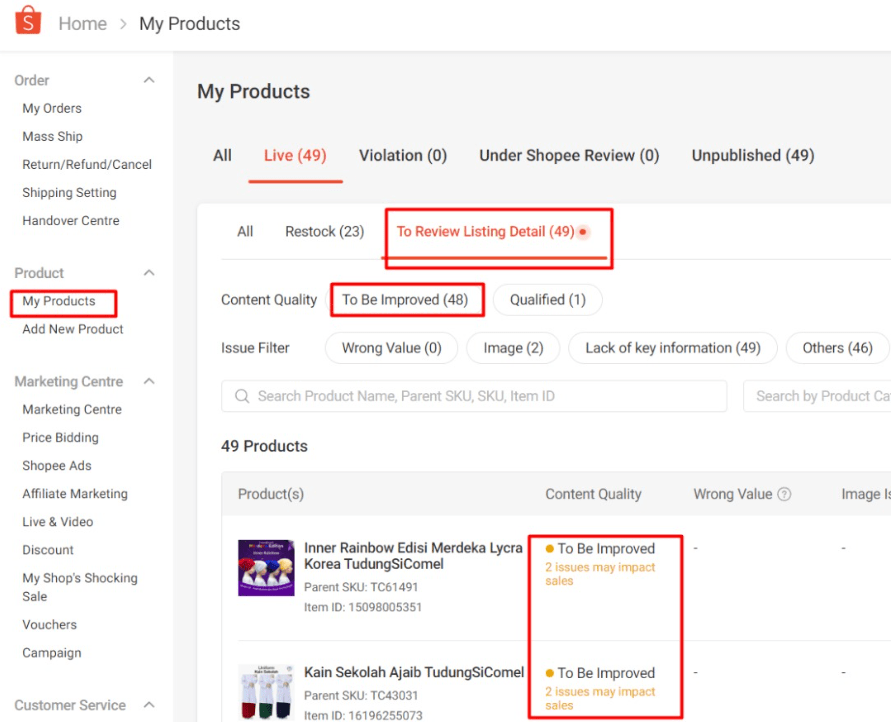This screenshot has height=722, width=891.
Task: Switch to Under Shopee Review (0) tab
Action: 569,156
